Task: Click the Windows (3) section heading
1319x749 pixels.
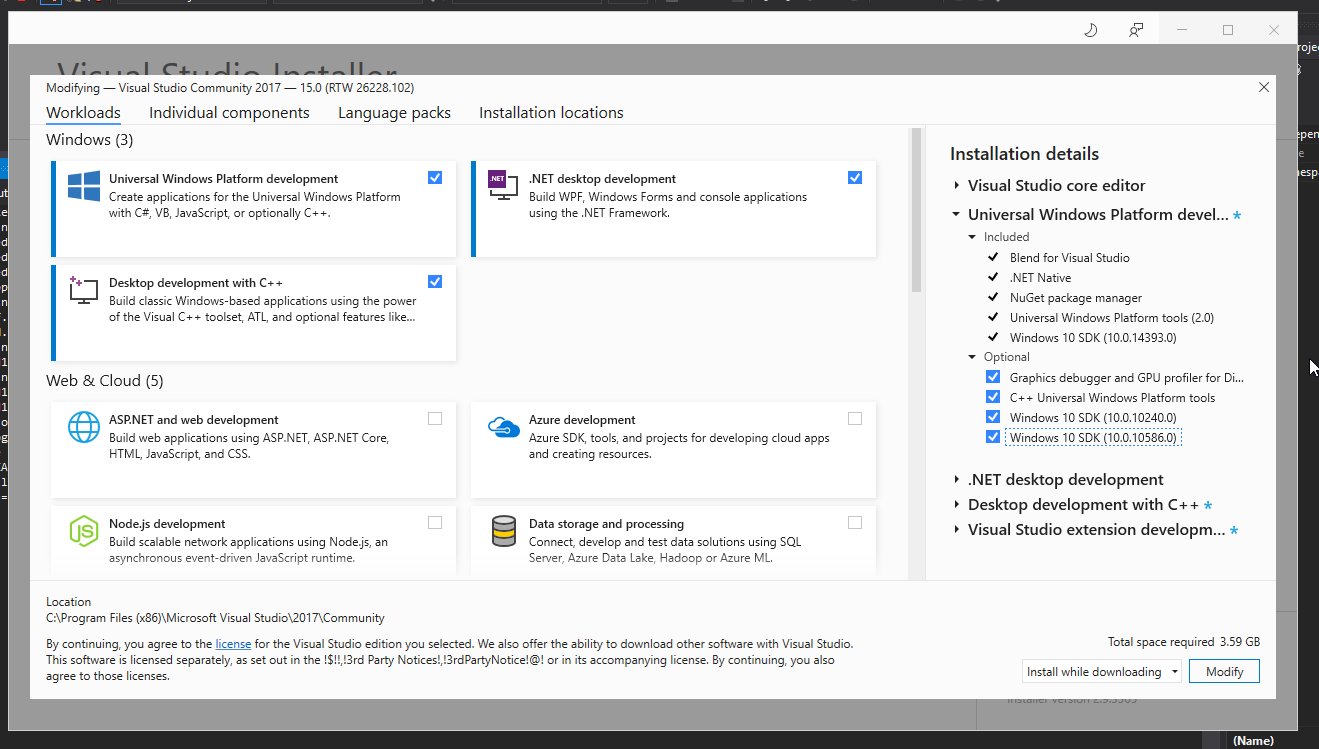Action: tap(90, 140)
